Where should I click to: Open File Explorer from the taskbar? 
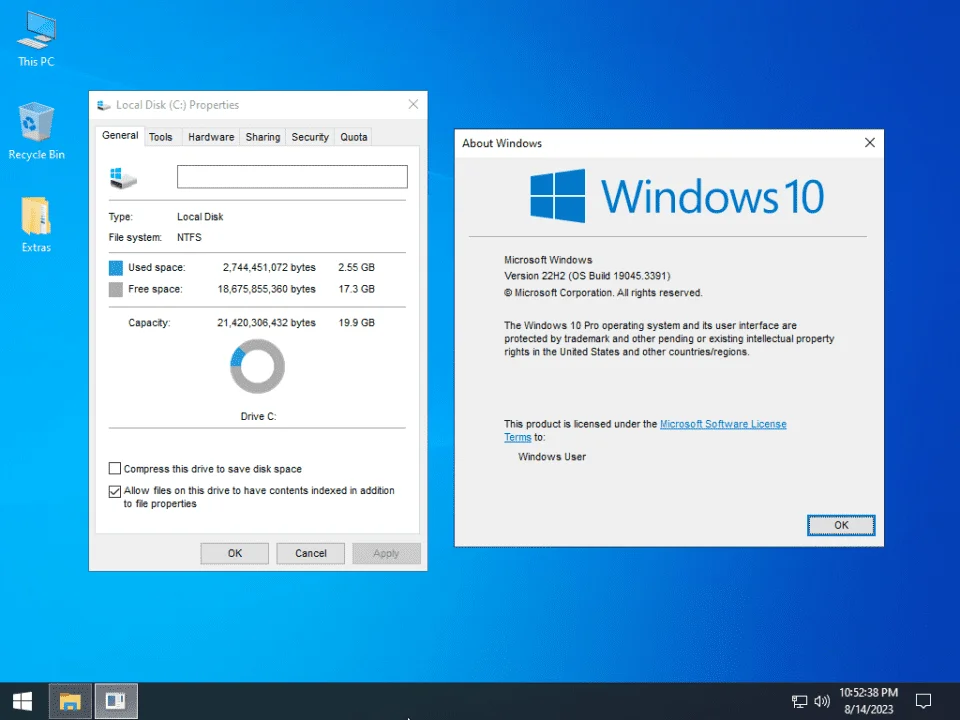point(70,701)
